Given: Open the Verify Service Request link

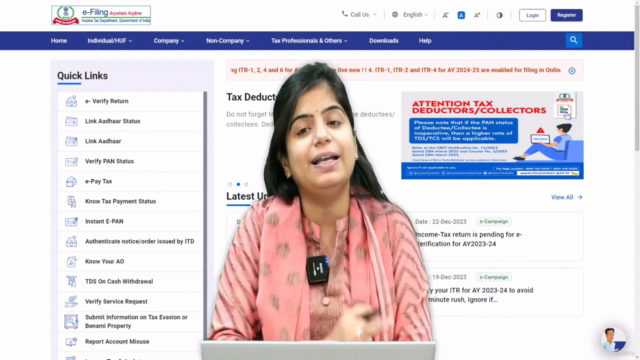Looking at the screenshot, I should (x=116, y=301).
